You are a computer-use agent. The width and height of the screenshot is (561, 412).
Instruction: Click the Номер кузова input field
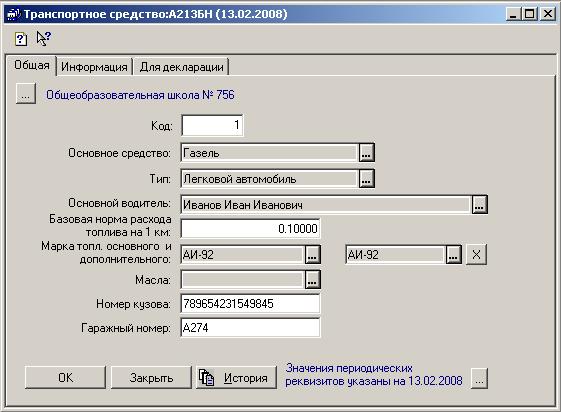[x=250, y=304]
